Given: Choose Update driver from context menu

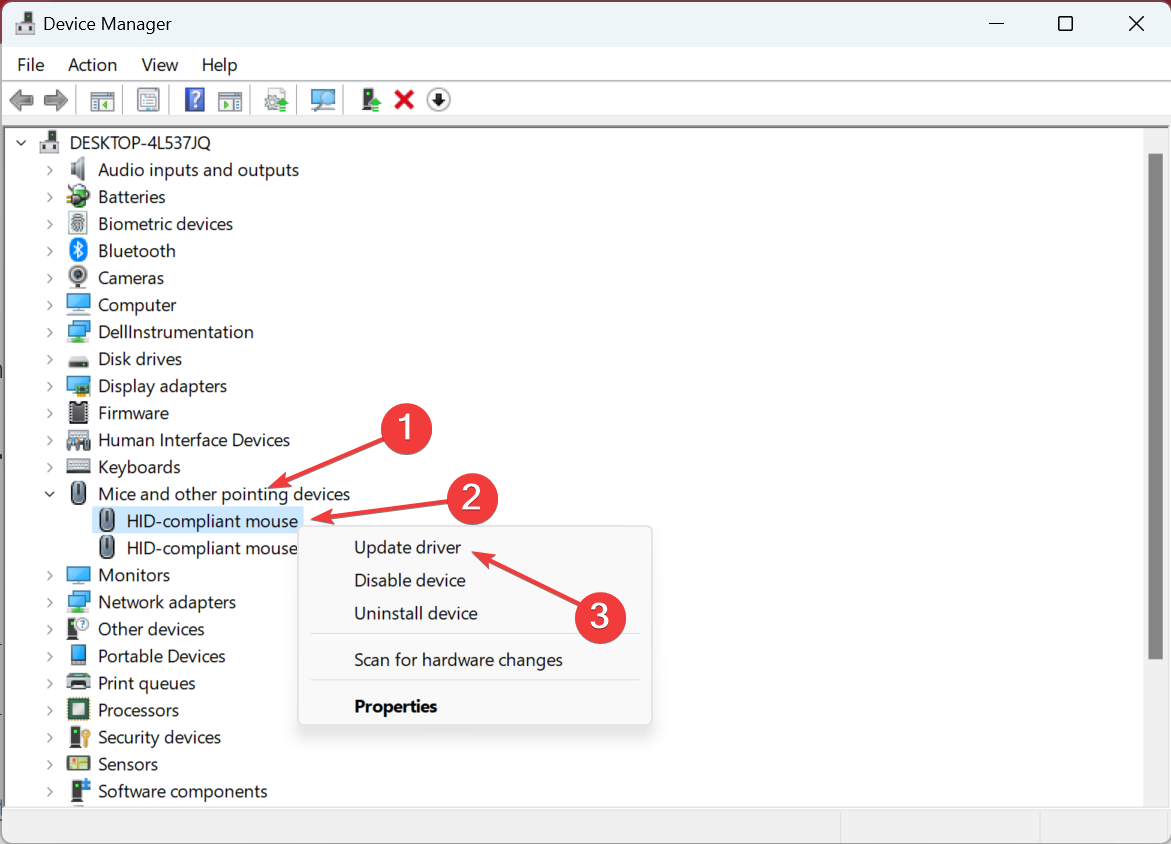Looking at the screenshot, I should point(407,547).
